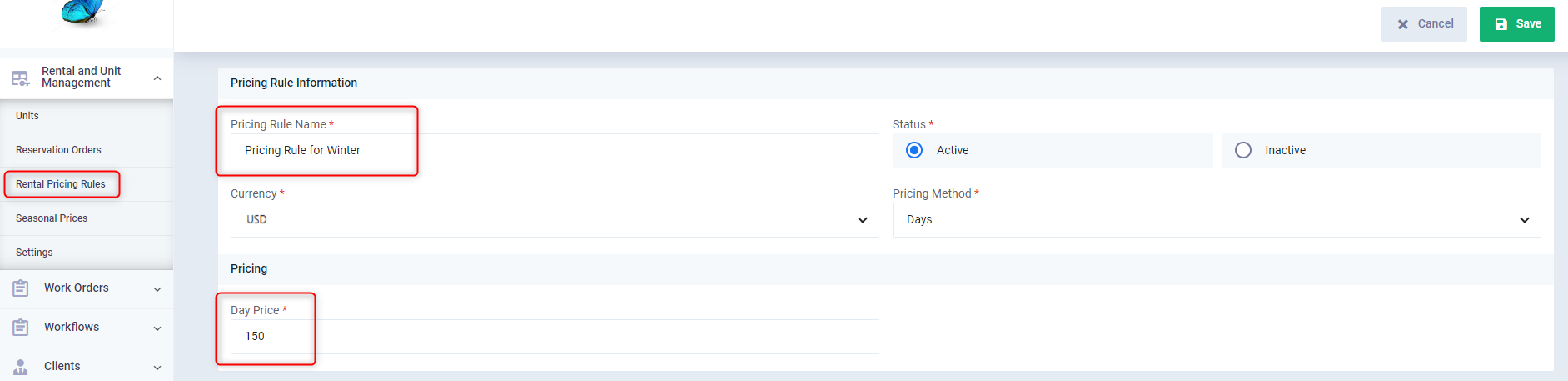Collapse the Rental and Unit Management section
Viewport: 1568px width, 381px height.
[157, 78]
